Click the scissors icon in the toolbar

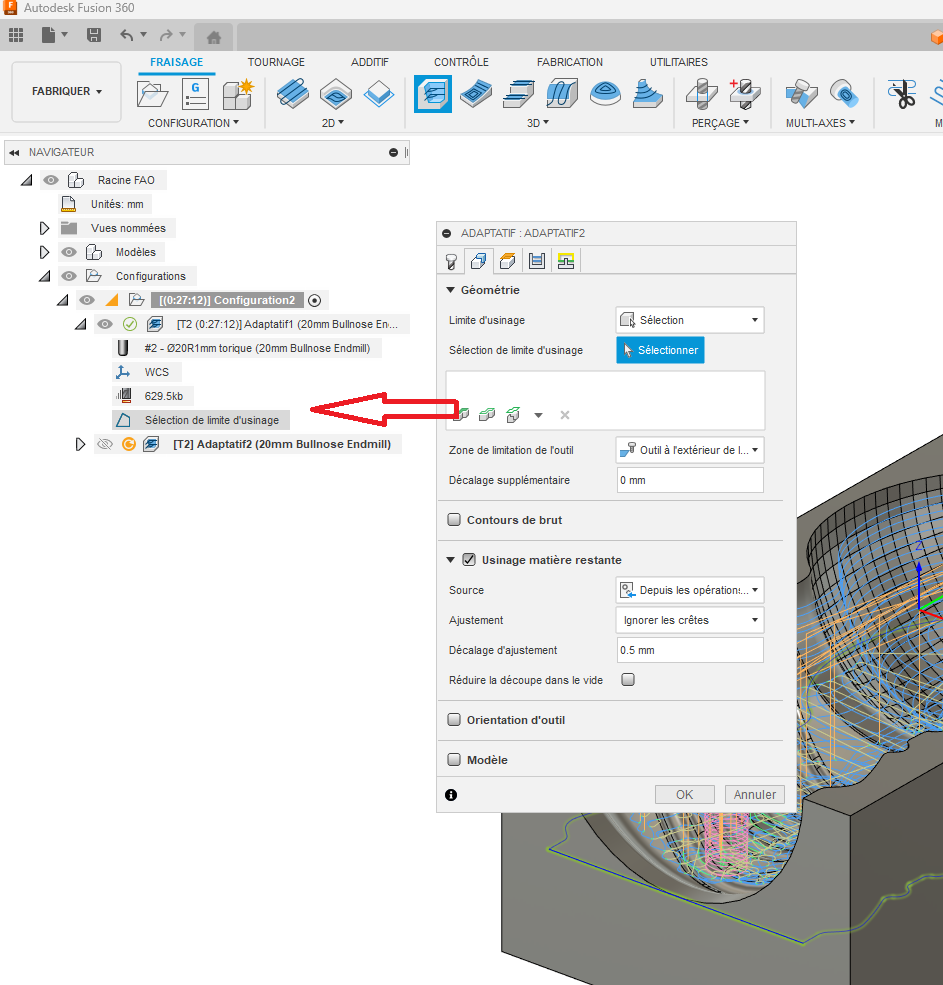901,95
